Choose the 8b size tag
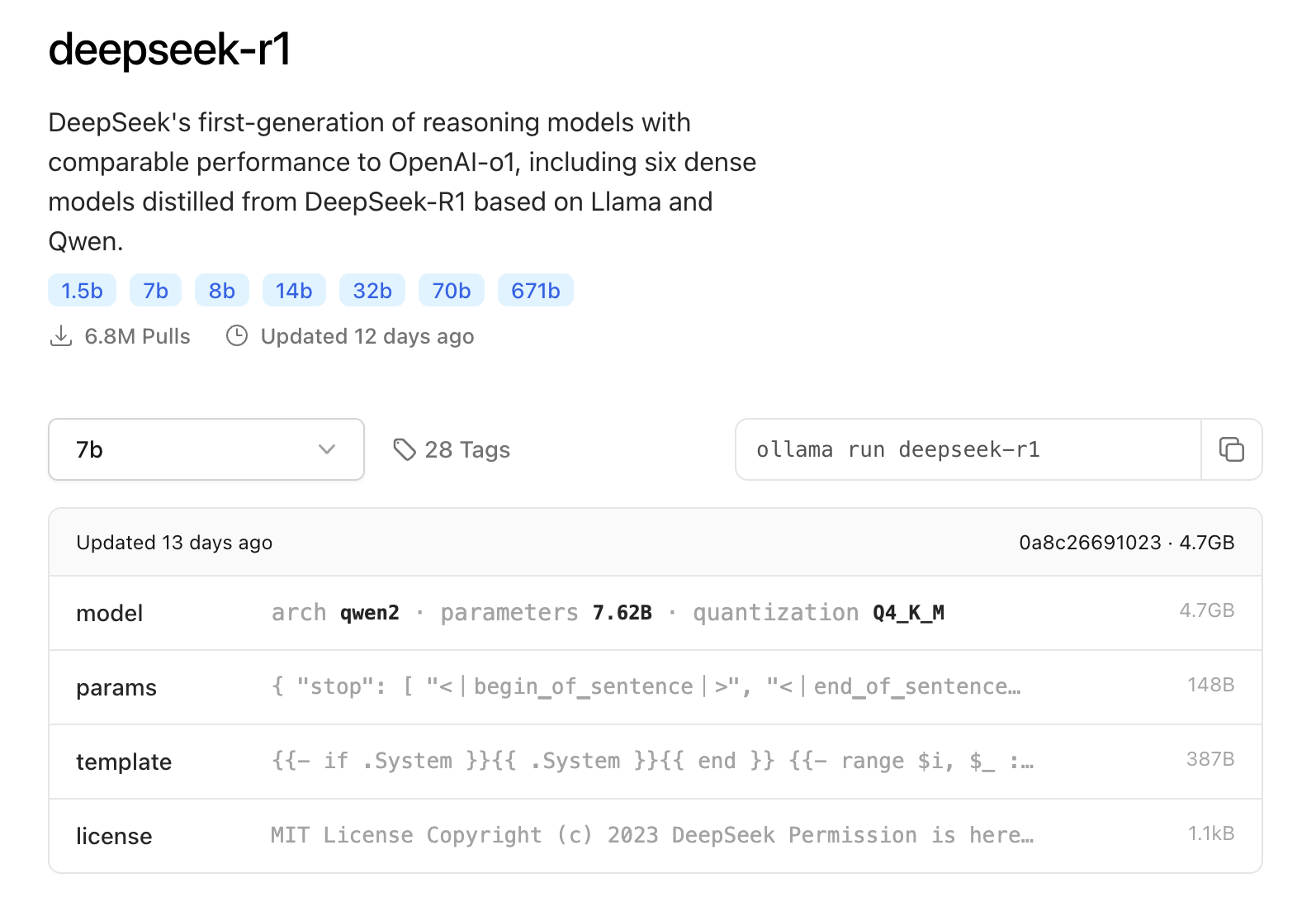The width and height of the screenshot is (1316, 902). click(x=221, y=291)
